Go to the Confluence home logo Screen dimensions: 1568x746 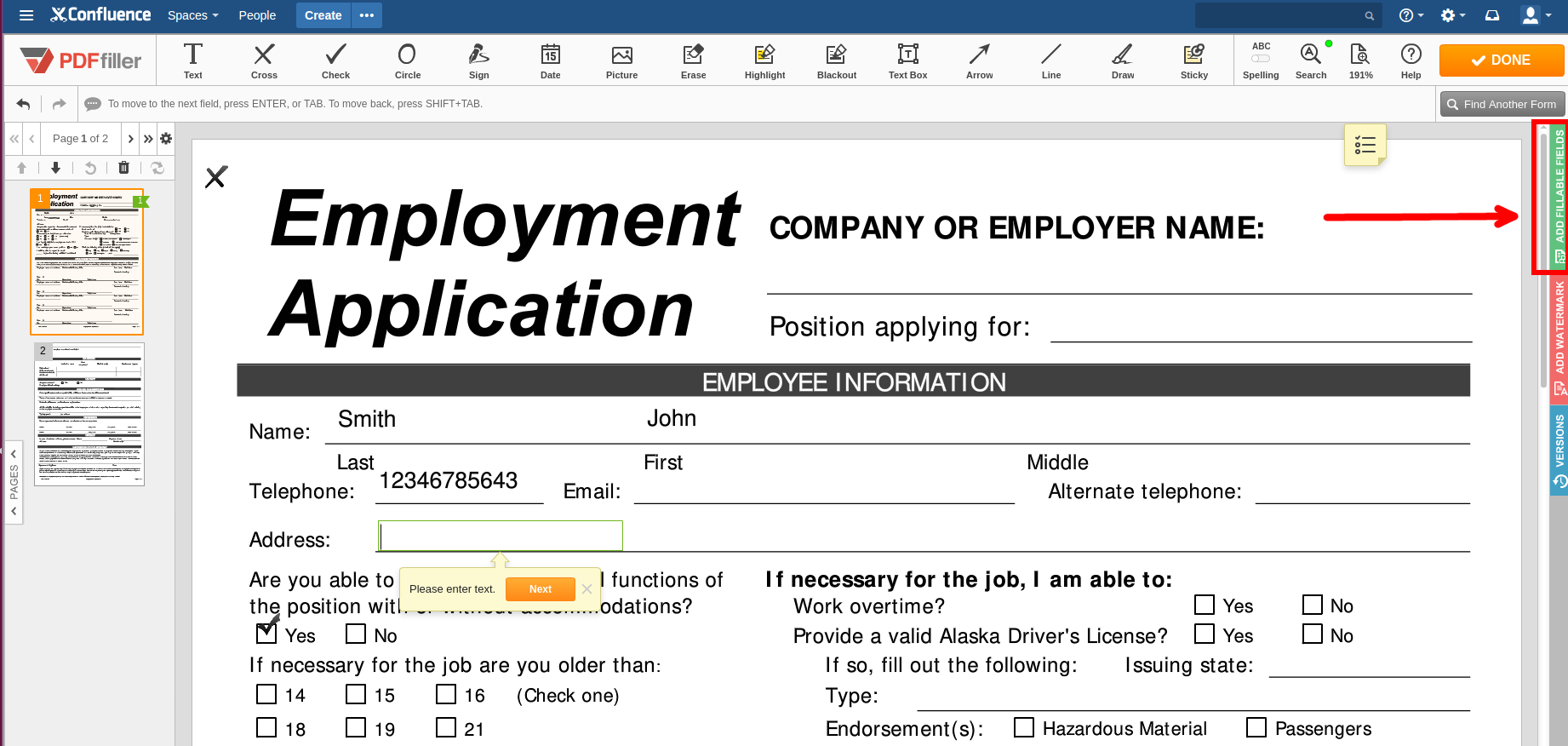[100, 15]
